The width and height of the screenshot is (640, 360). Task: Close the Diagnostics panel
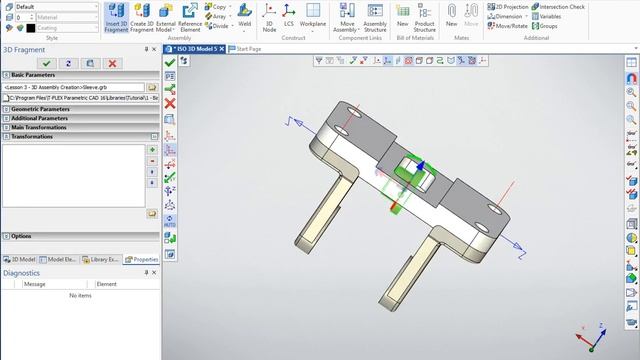point(154,273)
